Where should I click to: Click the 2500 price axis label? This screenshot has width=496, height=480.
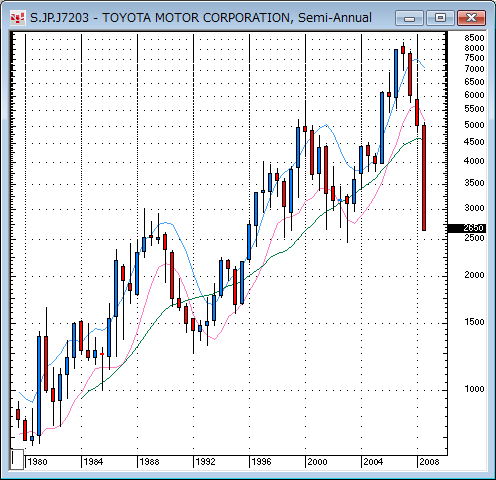(474, 238)
